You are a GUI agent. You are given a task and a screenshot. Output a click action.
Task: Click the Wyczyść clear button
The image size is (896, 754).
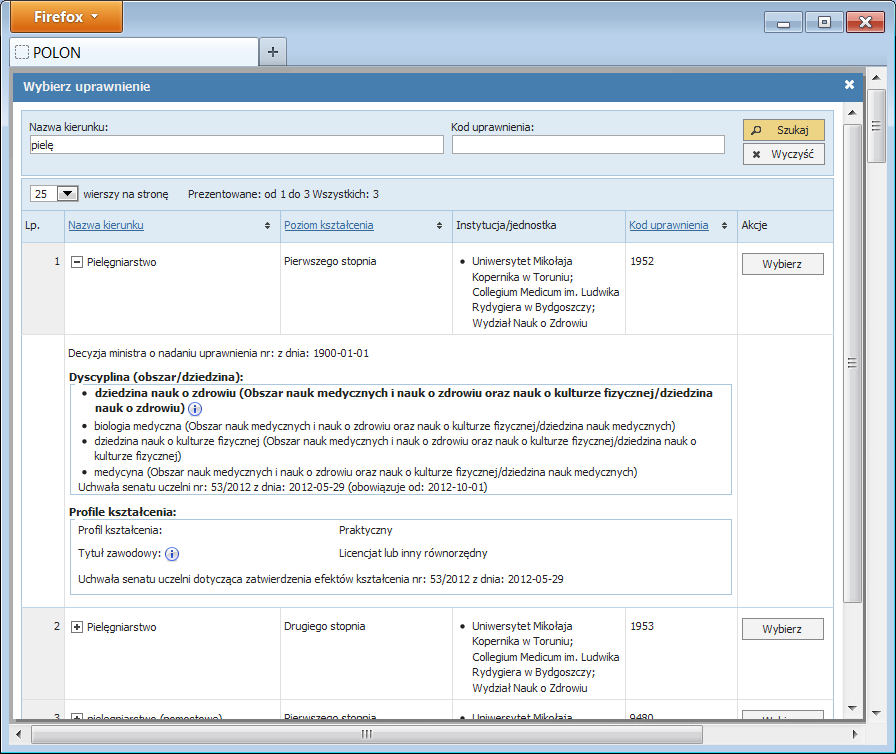pyautogui.click(x=783, y=154)
